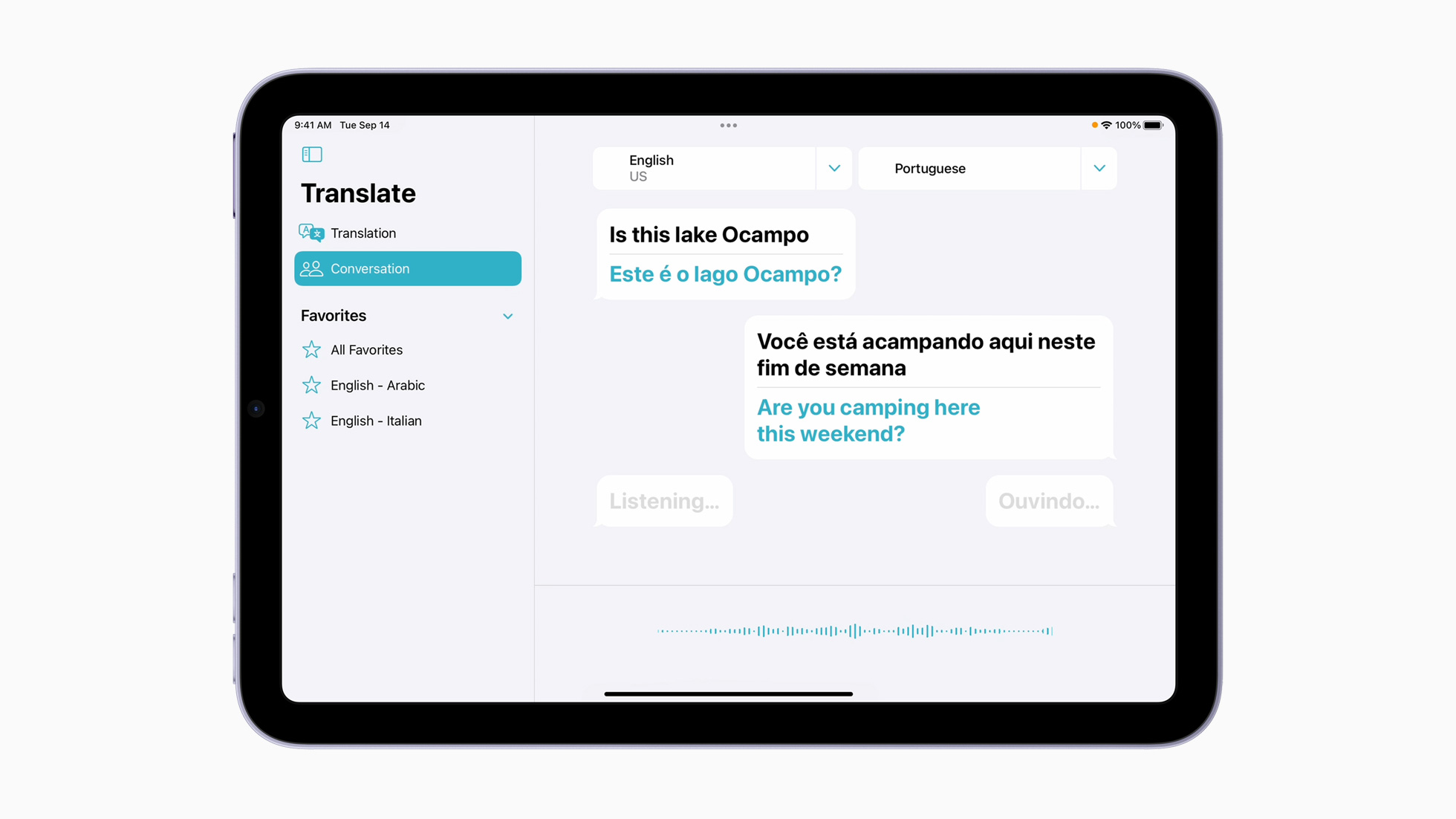Screen dimensions: 1456x819
Task: Select the Conversation tab in sidebar
Action: point(407,268)
